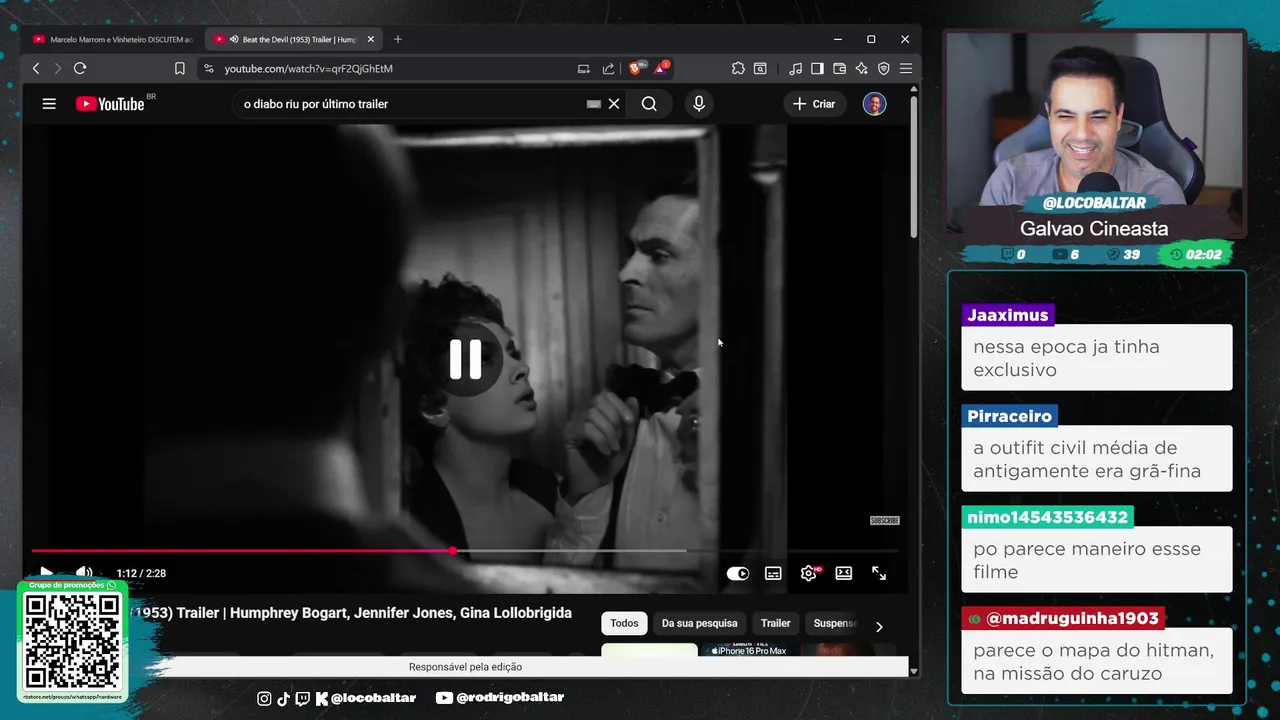Open iPhone 16 Pro Max video thumbnail
Viewport: 1280px width, 720px height.
[749, 650]
